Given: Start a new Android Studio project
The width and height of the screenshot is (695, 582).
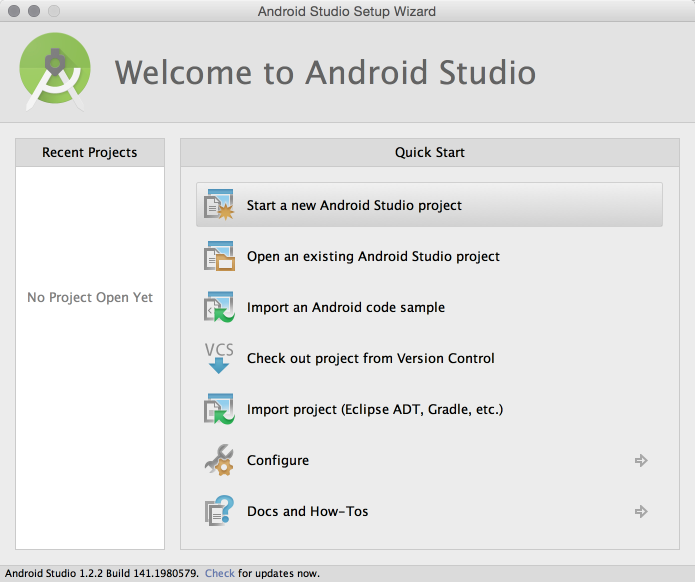Looking at the screenshot, I should coord(429,205).
